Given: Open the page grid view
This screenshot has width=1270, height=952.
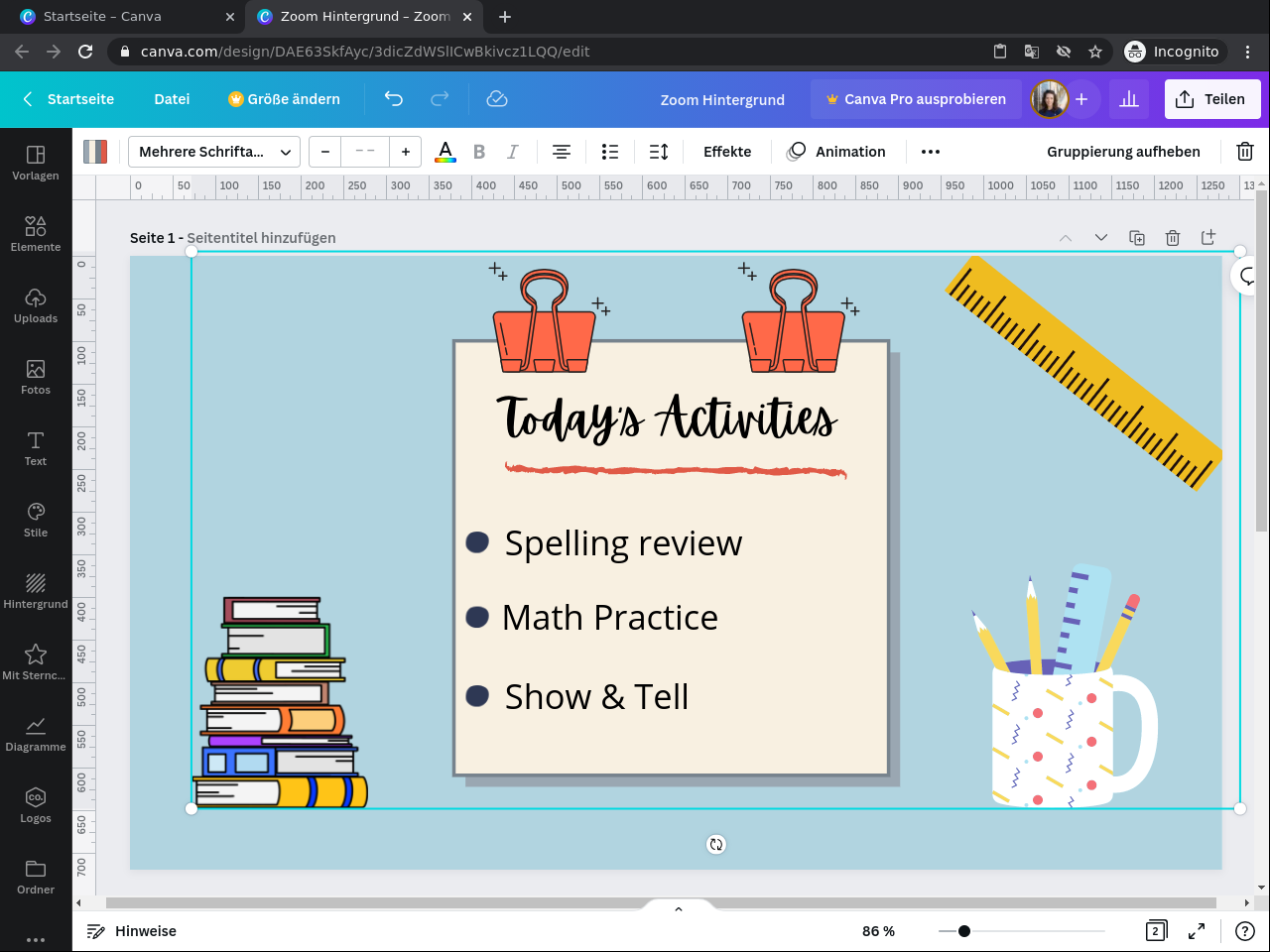Looking at the screenshot, I should 1156,931.
